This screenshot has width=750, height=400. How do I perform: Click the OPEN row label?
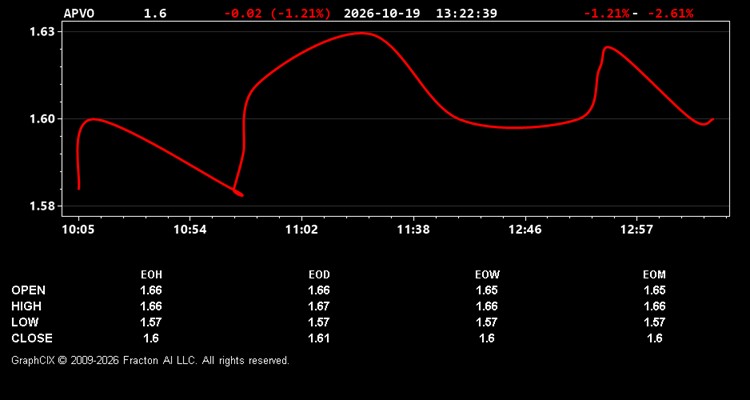(29, 290)
